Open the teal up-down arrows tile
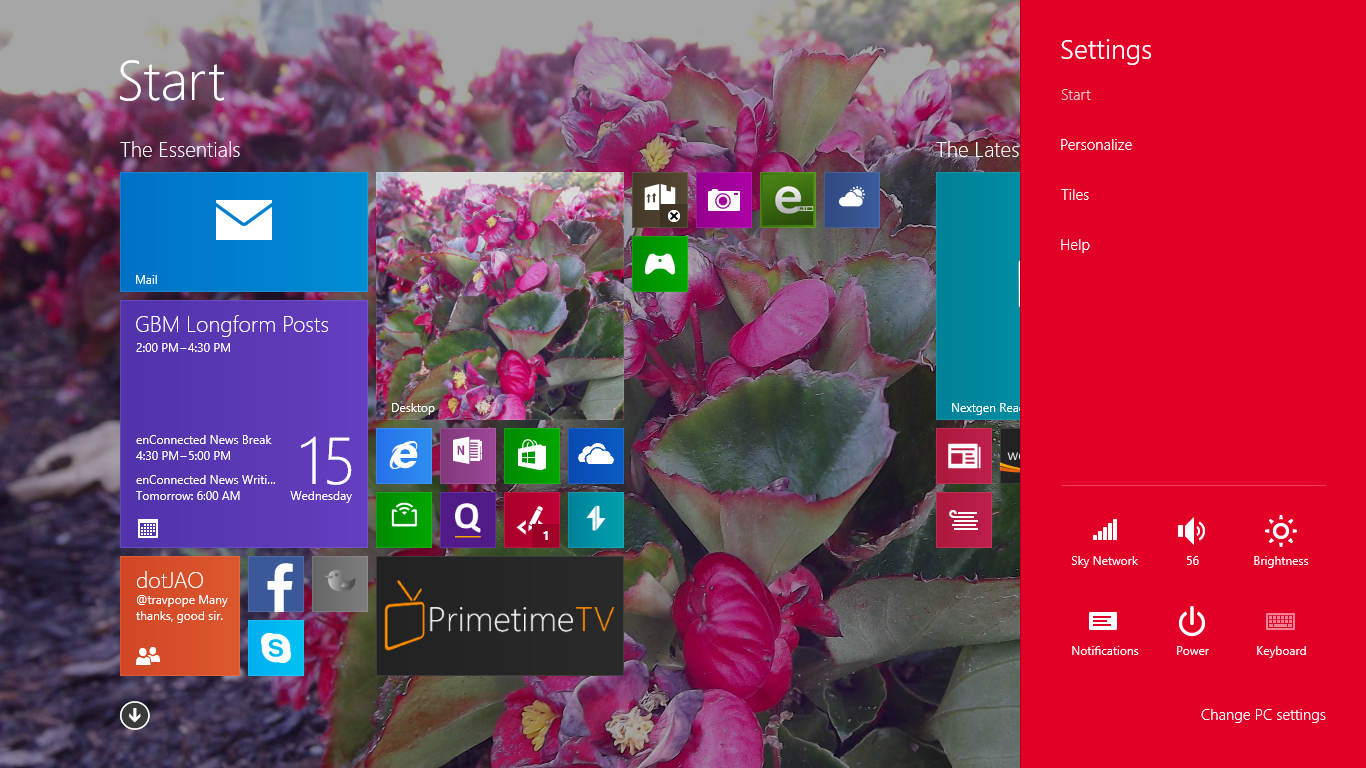Screen dimensions: 1366x768 pyautogui.click(x=596, y=520)
